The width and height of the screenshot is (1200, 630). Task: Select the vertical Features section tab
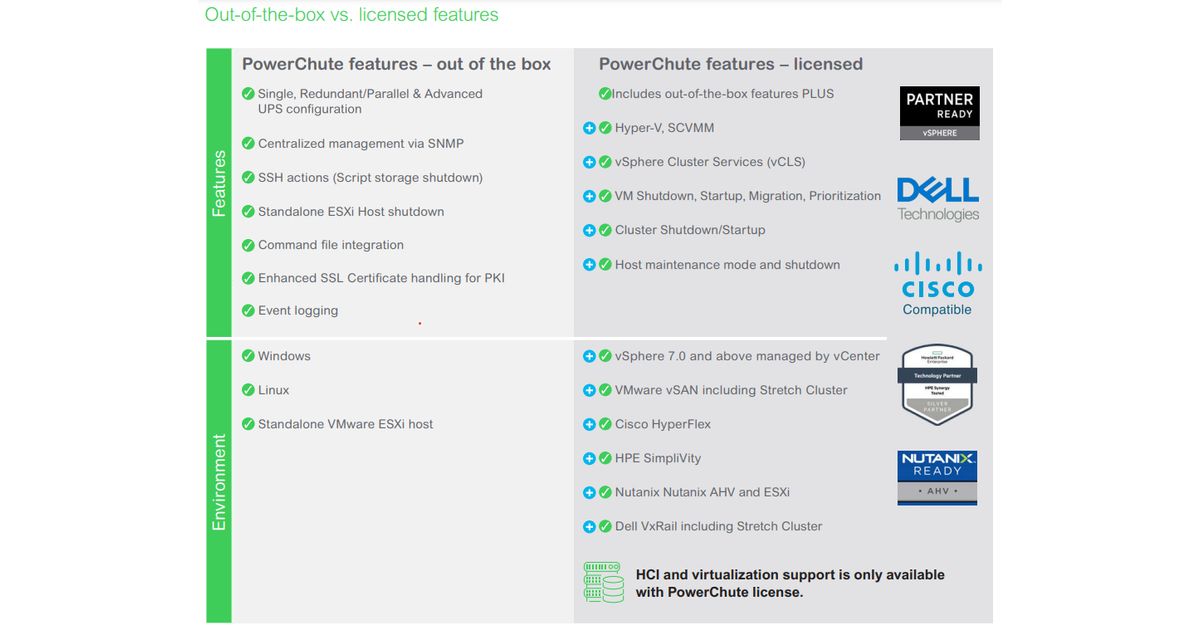click(x=219, y=192)
